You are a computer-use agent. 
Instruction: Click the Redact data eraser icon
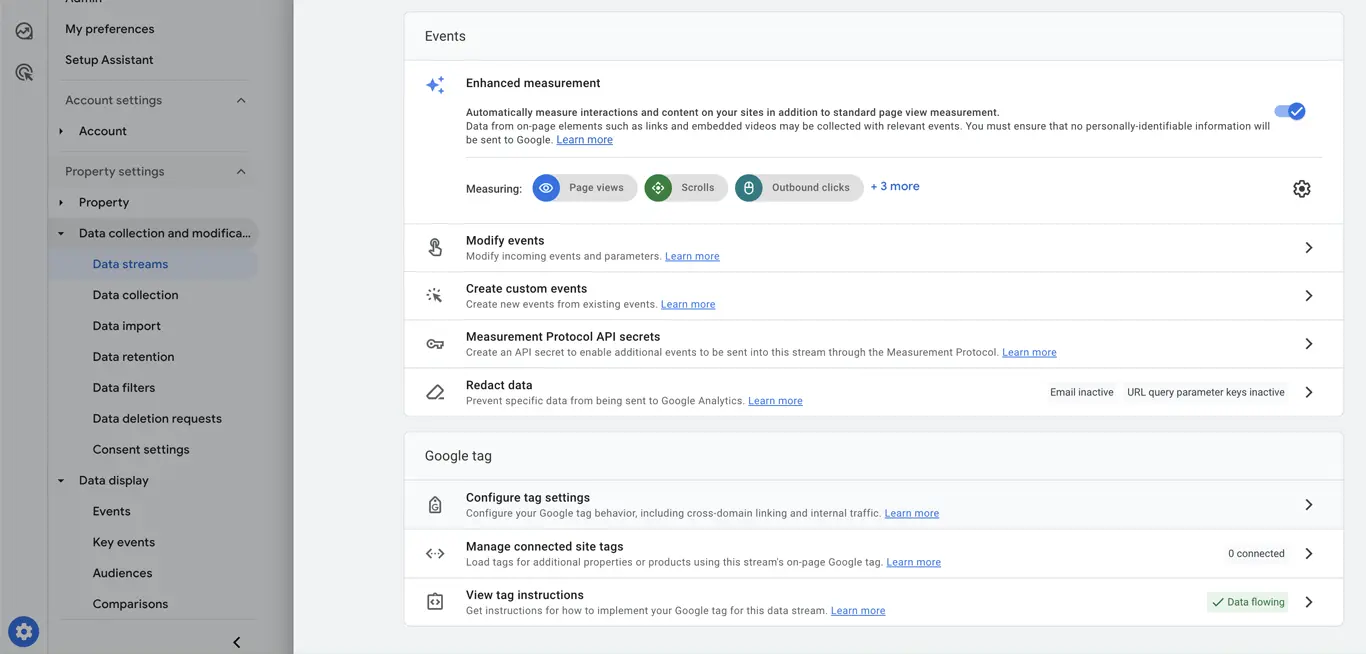pyautogui.click(x=435, y=392)
